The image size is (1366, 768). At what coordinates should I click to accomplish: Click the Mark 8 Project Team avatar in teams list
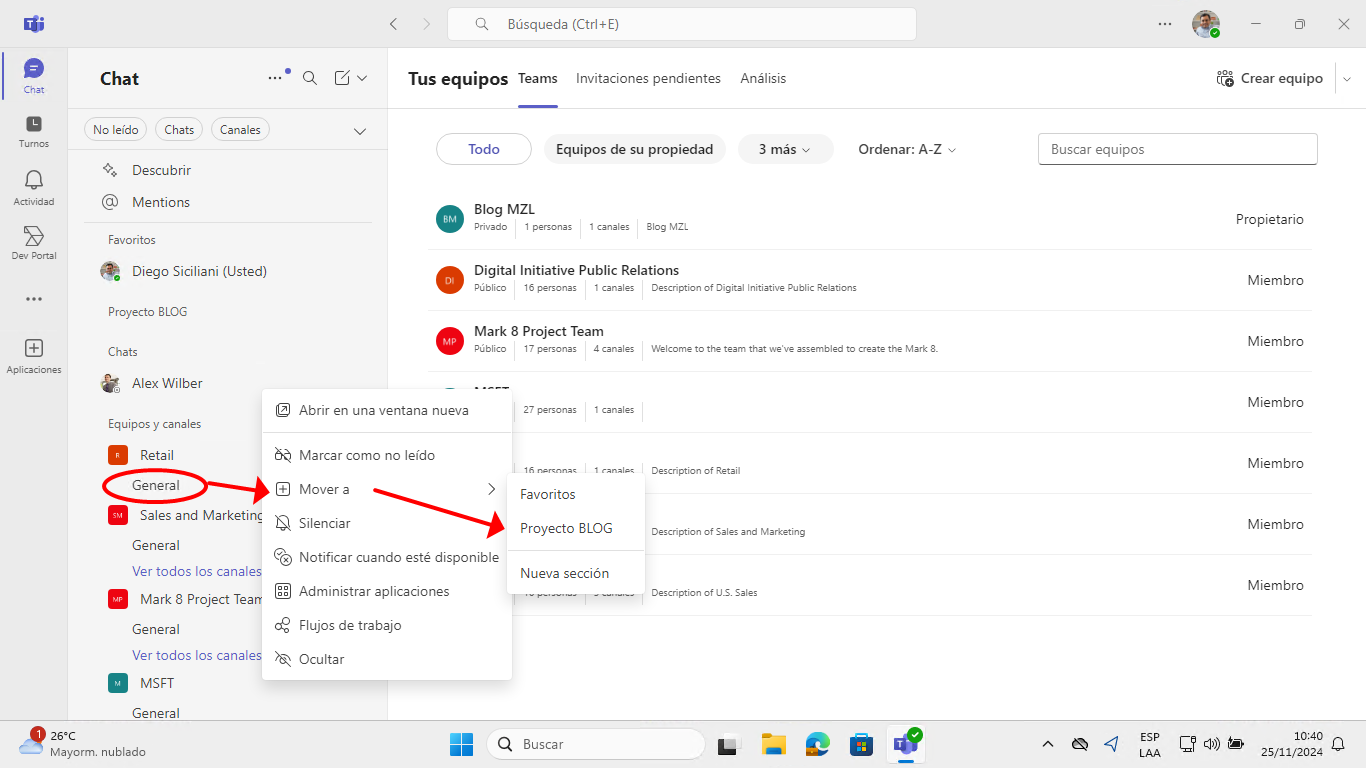pos(450,341)
